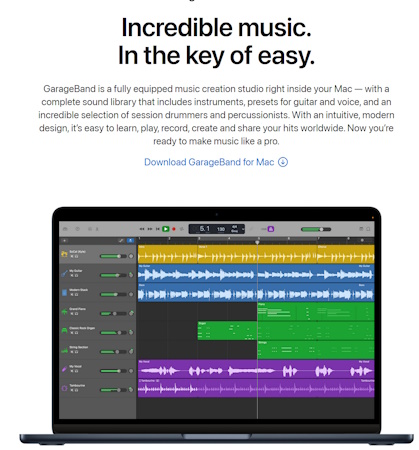Click the Go to Beginning button
Viewport: 419px width, 450px height.
(158, 229)
